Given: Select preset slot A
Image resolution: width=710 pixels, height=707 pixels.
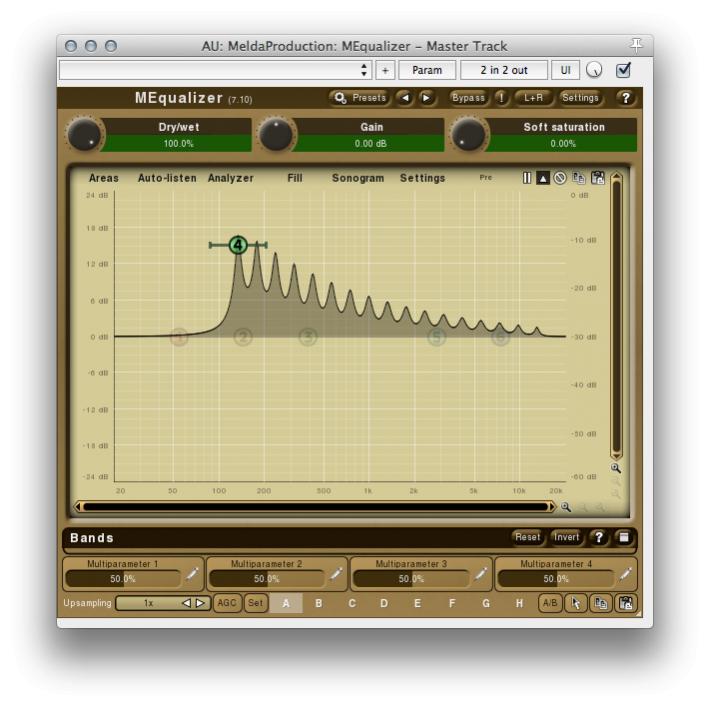Looking at the screenshot, I should [x=286, y=603].
